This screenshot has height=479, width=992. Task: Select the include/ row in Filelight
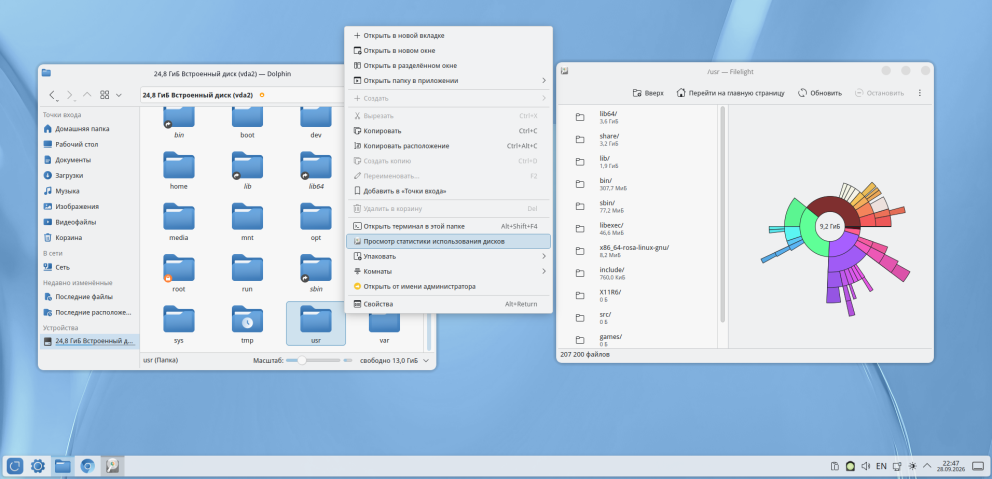click(638, 273)
